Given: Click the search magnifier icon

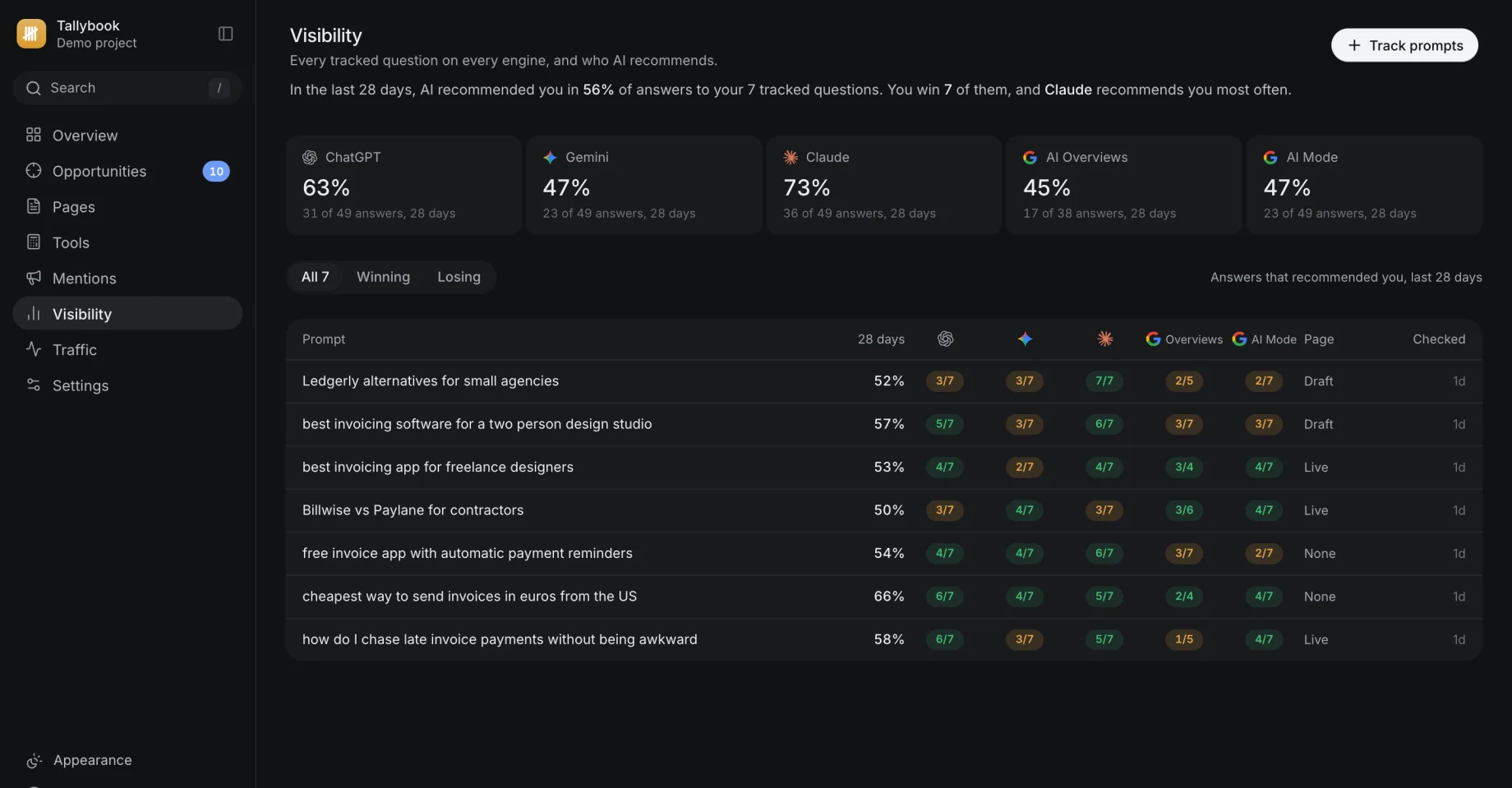Looking at the screenshot, I should [34, 88].
